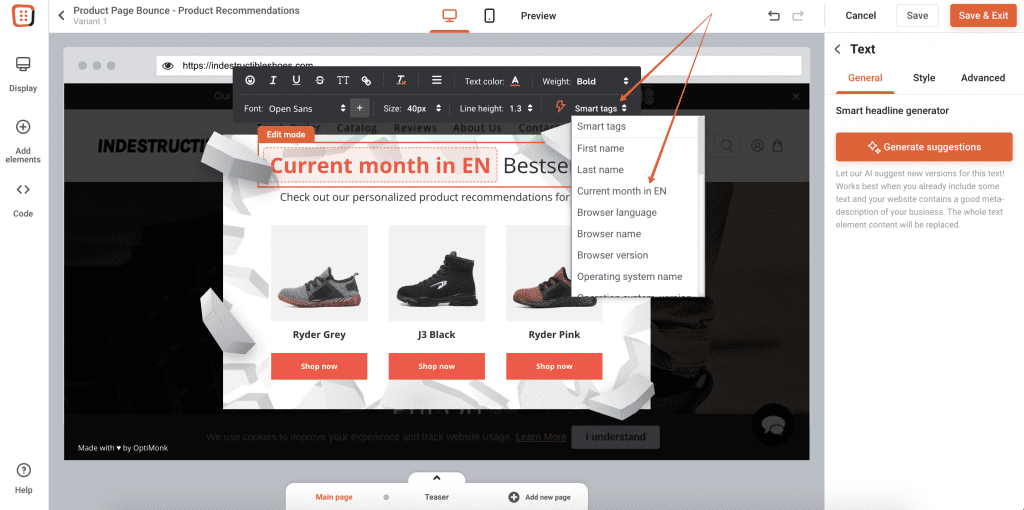Expand the page selector chevron at bottom
Viewport: 1024px width, 510px height.
point(437,478)
